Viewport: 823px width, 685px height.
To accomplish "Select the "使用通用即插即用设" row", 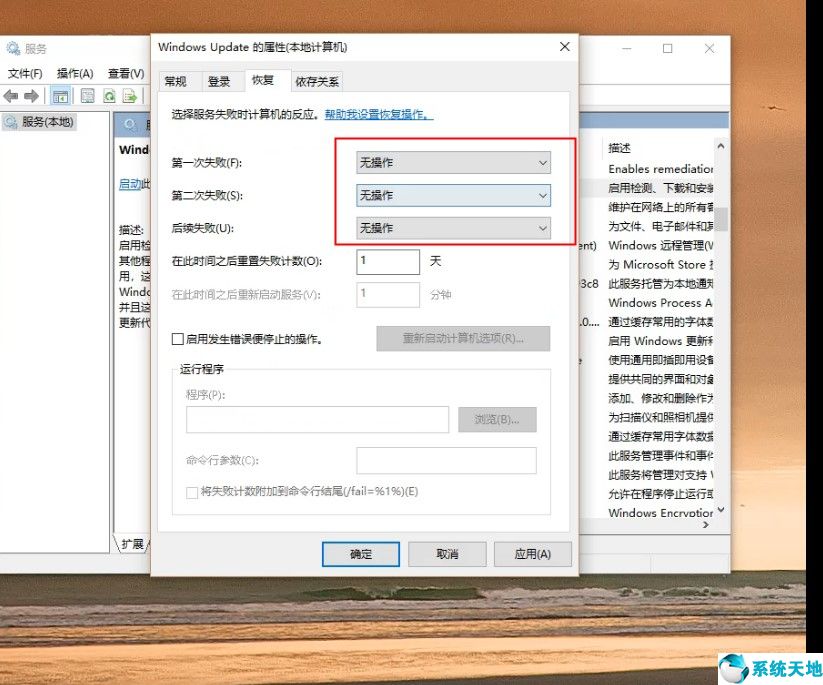I will click(660, 360).
